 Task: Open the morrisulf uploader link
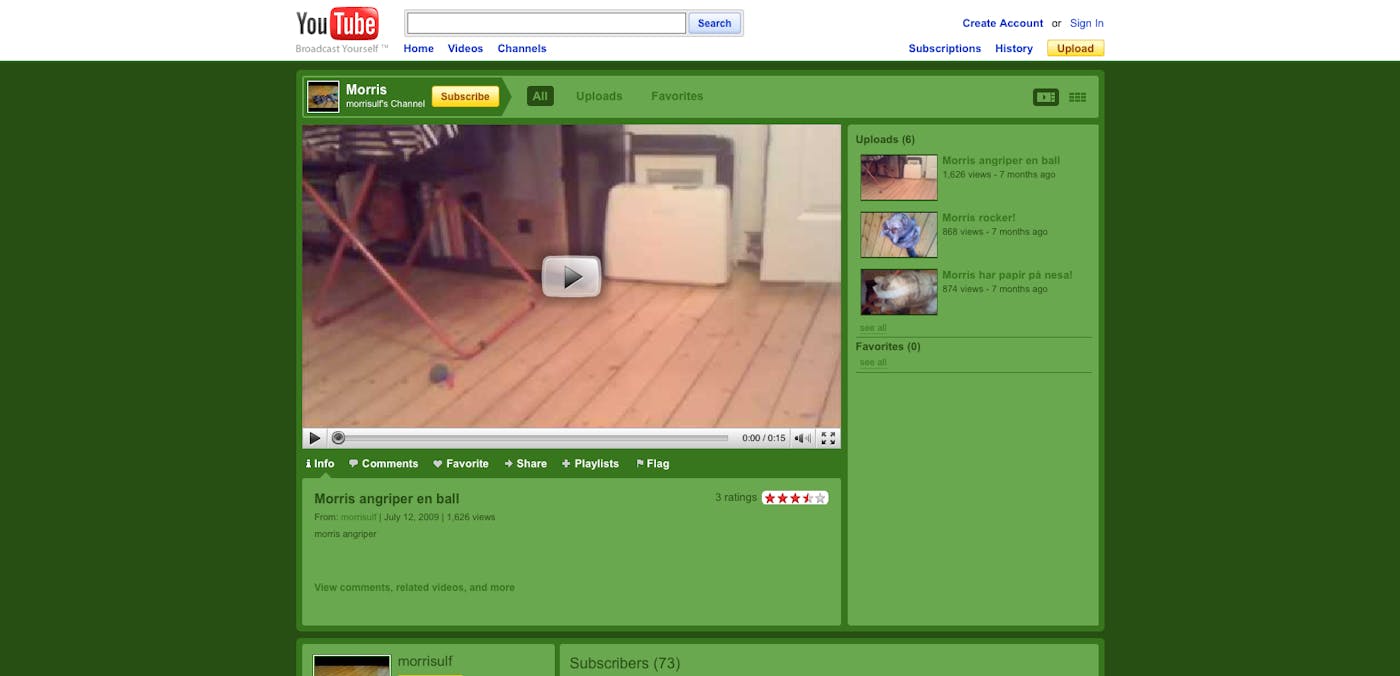tap(359, 517)
